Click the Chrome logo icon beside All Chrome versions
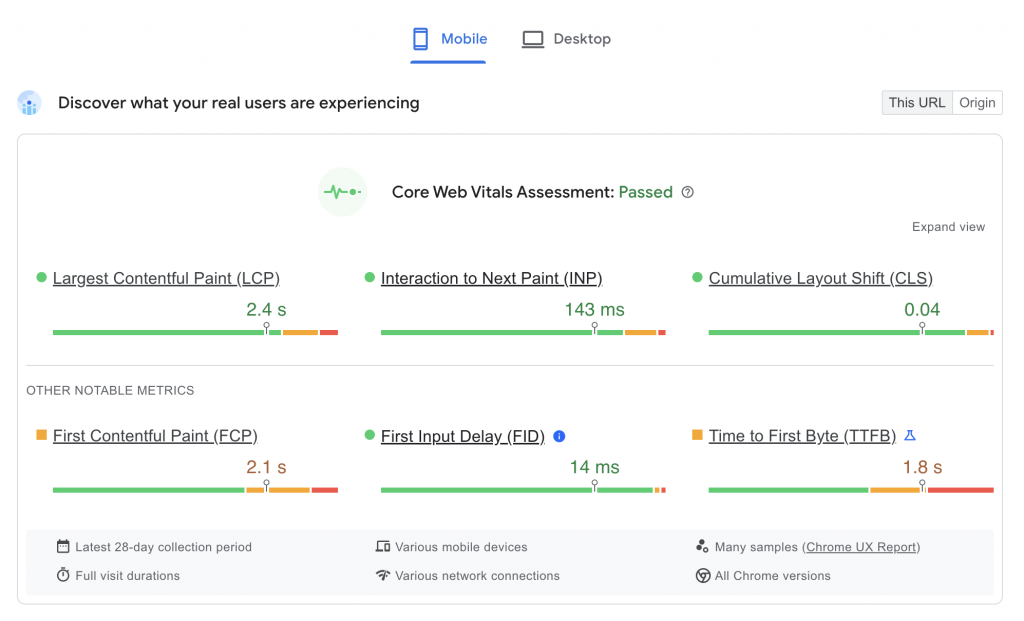Screen dimensions: 1024x621 pyautogui.click(x=703, y=576)
